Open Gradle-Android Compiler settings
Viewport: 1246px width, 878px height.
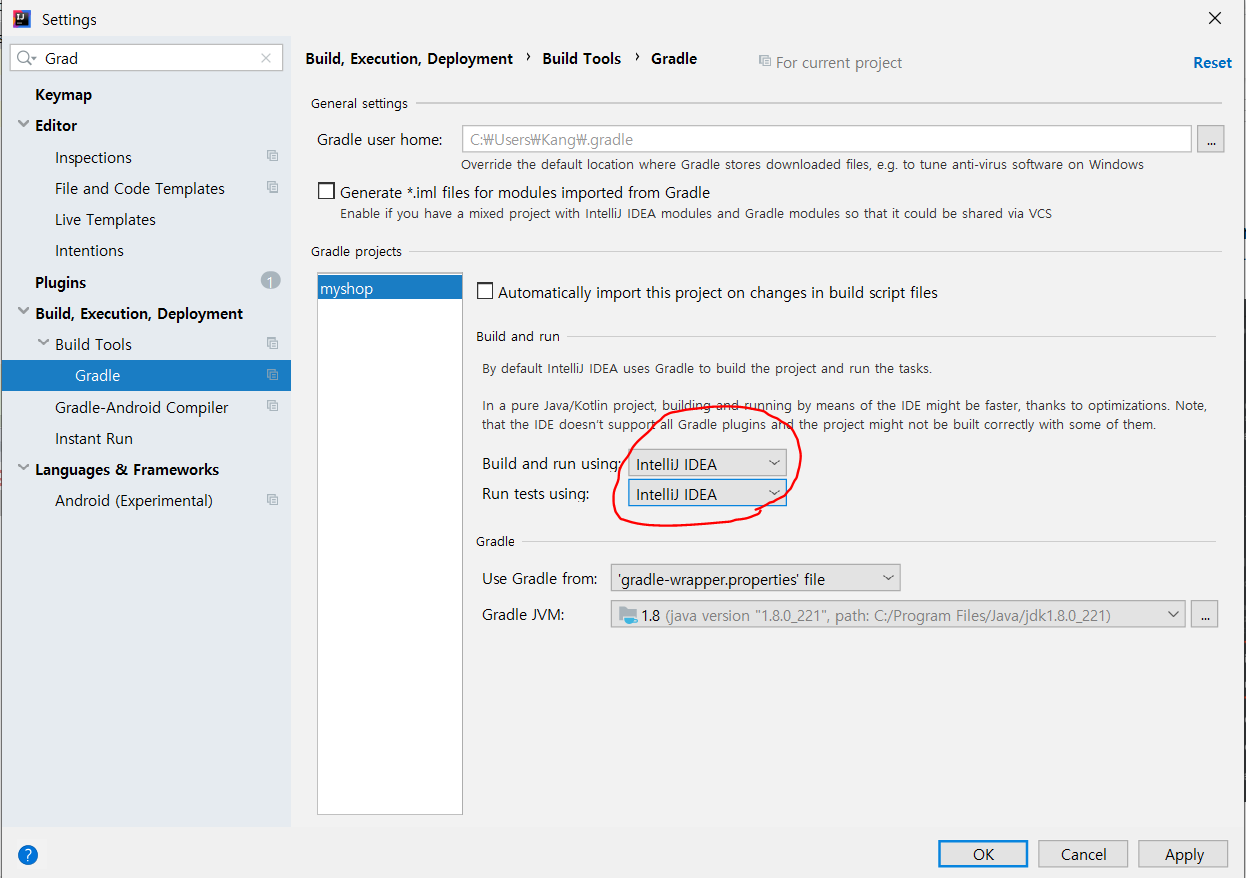point(141,407)
